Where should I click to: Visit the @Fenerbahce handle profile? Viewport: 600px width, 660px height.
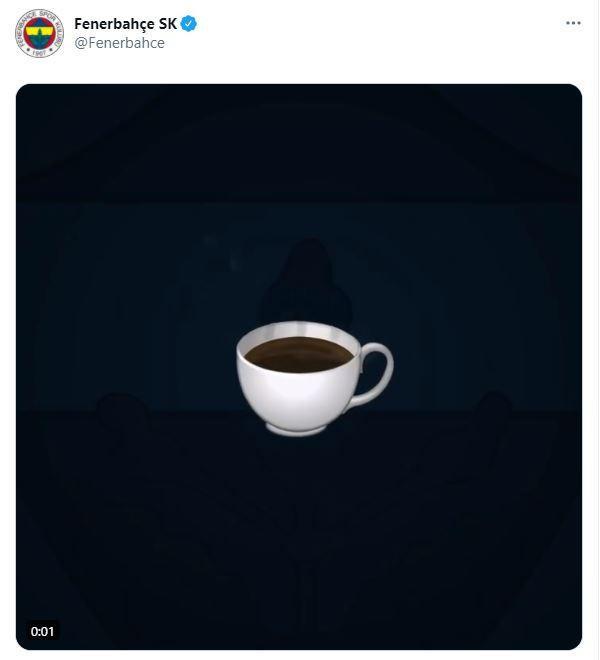[x=120, y=43]
